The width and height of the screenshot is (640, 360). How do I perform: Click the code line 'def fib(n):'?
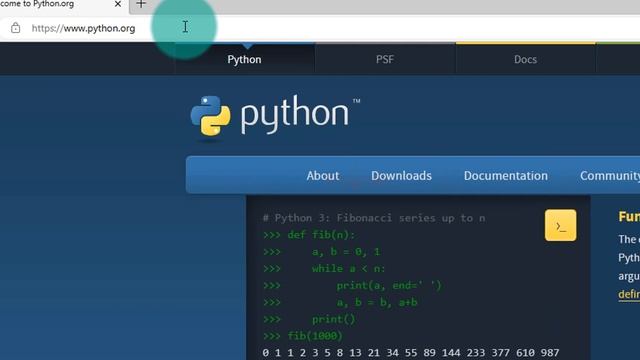coord(321,235)
